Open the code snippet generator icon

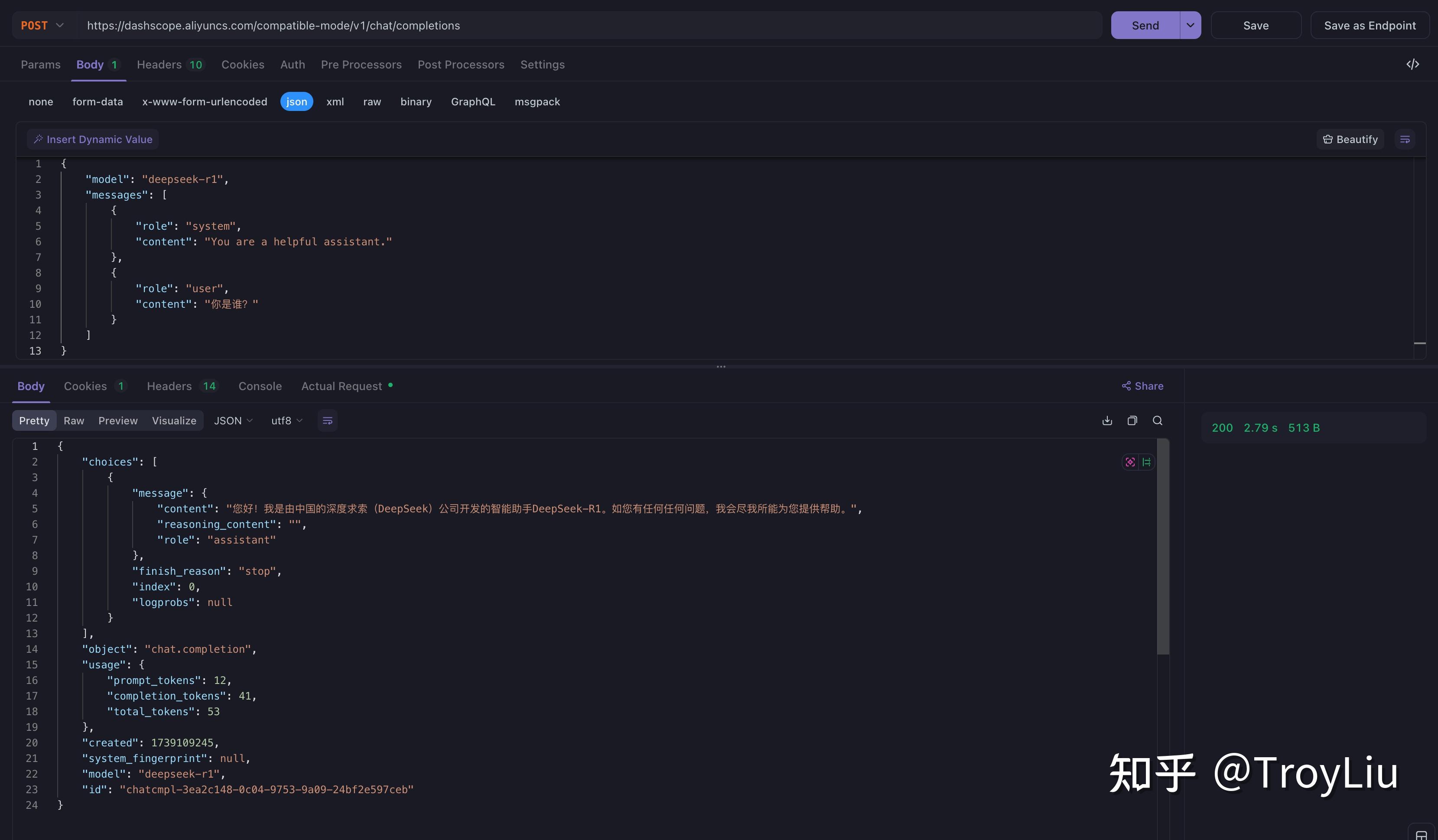[x=1412, y=65]
